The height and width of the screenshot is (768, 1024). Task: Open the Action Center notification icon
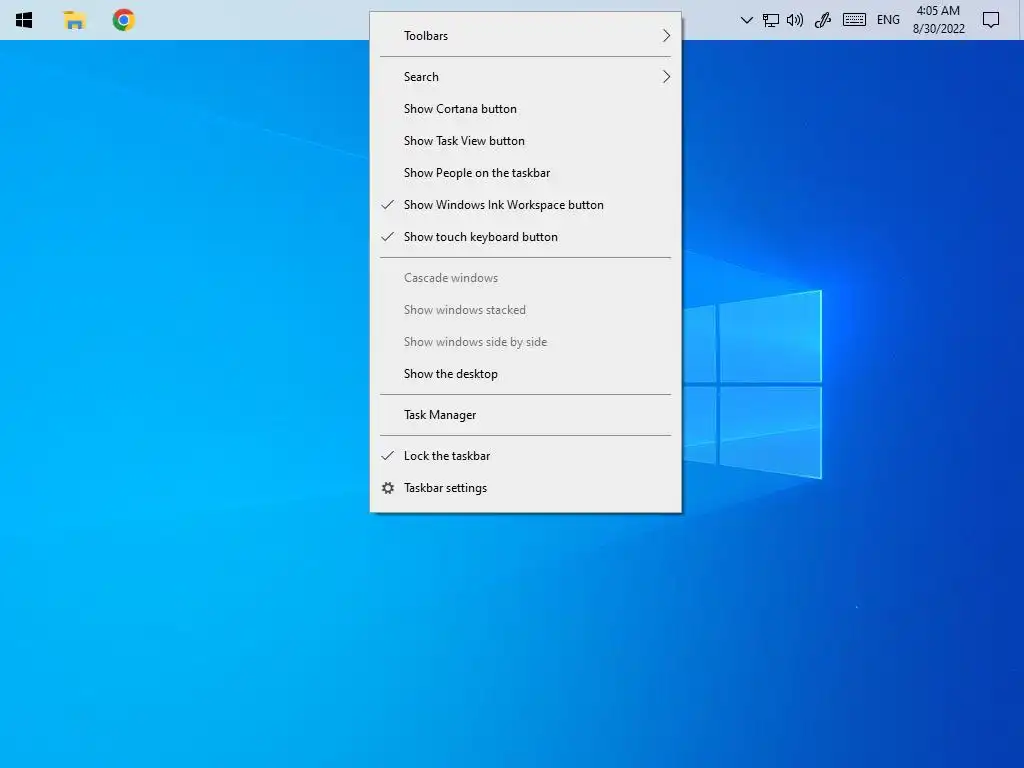[x=991, y=20]
